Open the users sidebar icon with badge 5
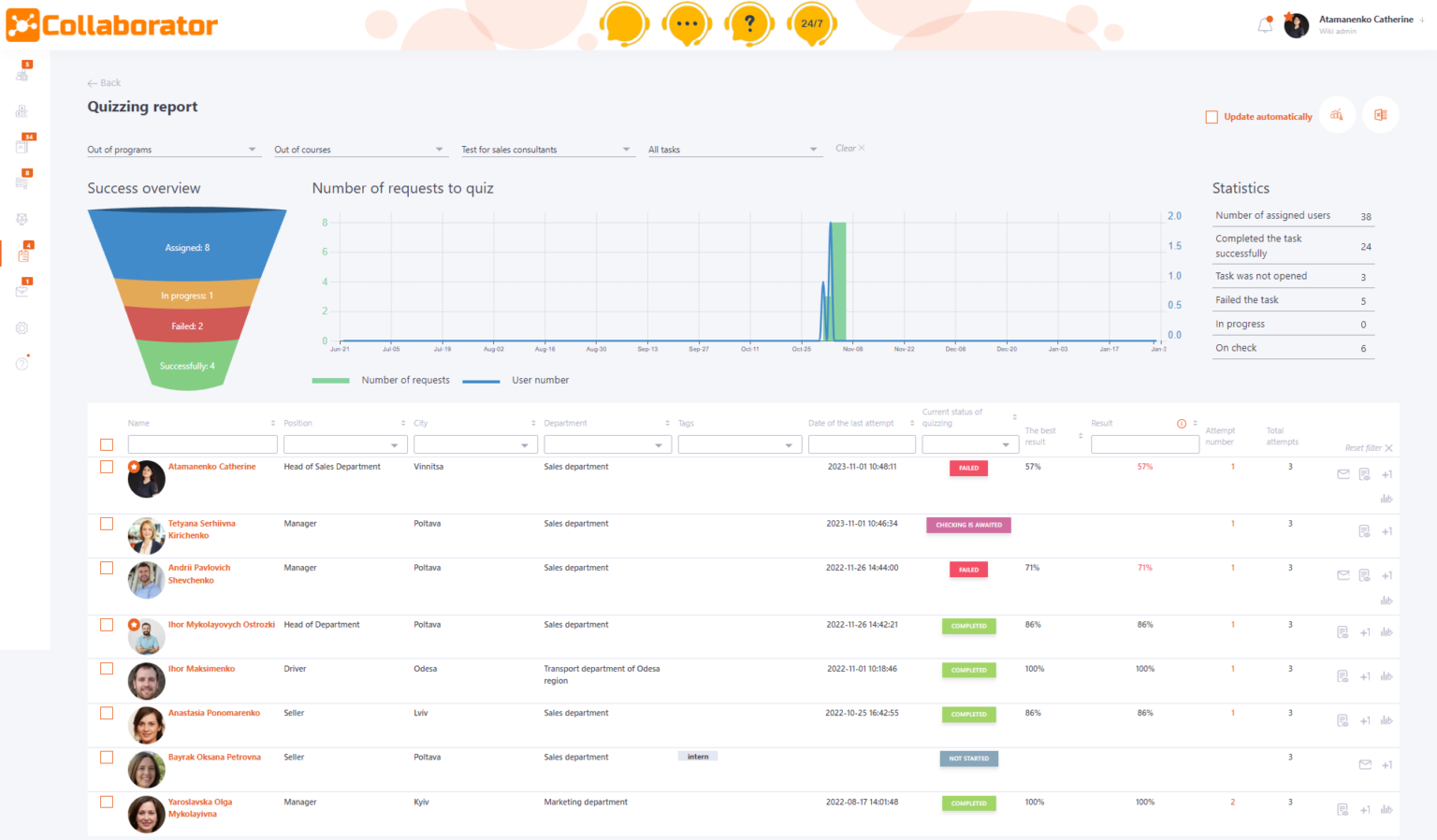The image size is (1437, 840). click(x=22, y=74)
